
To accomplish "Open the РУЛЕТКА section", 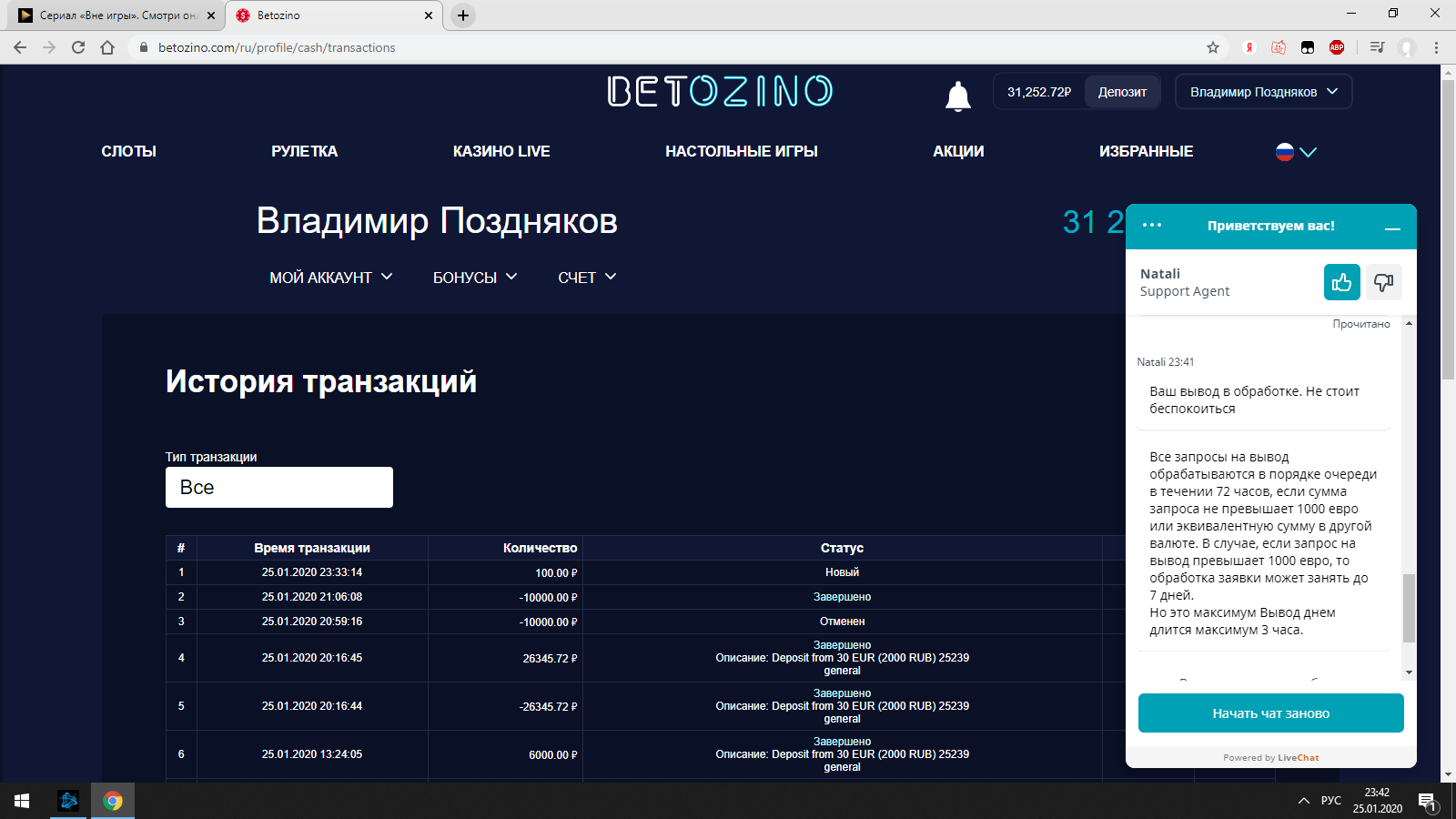I will (x=304, y=151).
